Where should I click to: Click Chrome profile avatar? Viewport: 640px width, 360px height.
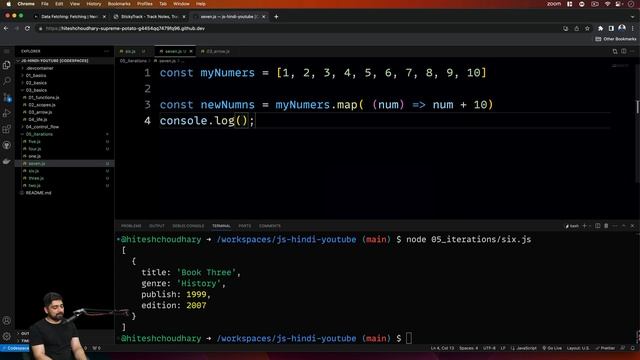pyautogui.click(x=622, y=28)
